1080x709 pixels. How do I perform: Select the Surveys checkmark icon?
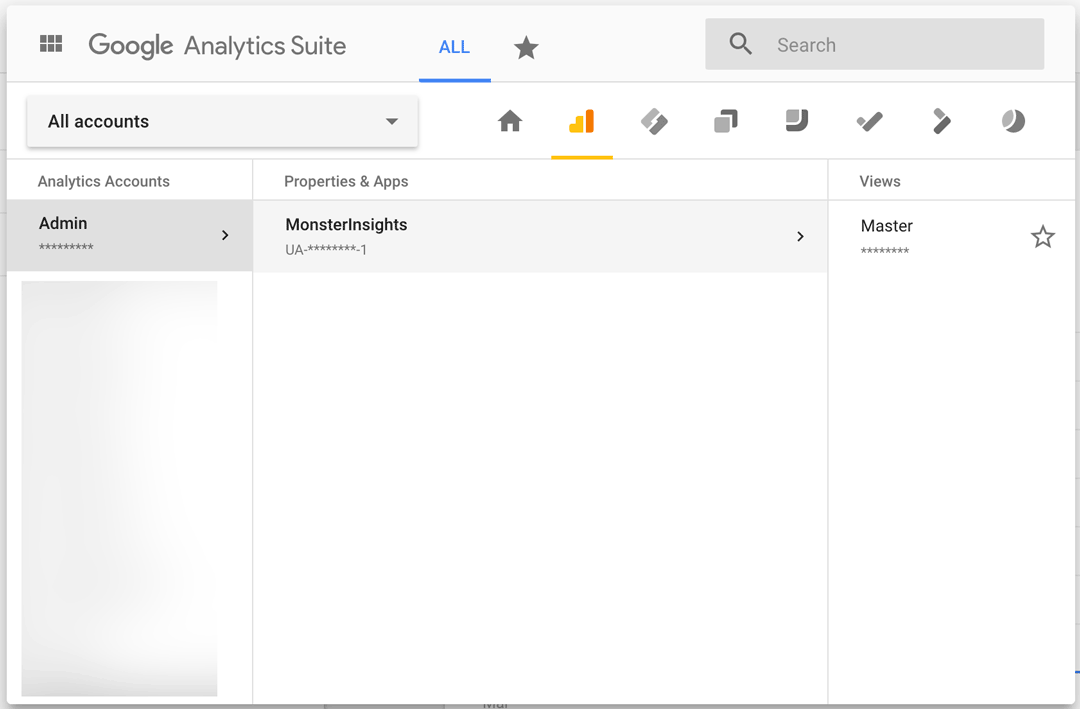pos(869,122)
